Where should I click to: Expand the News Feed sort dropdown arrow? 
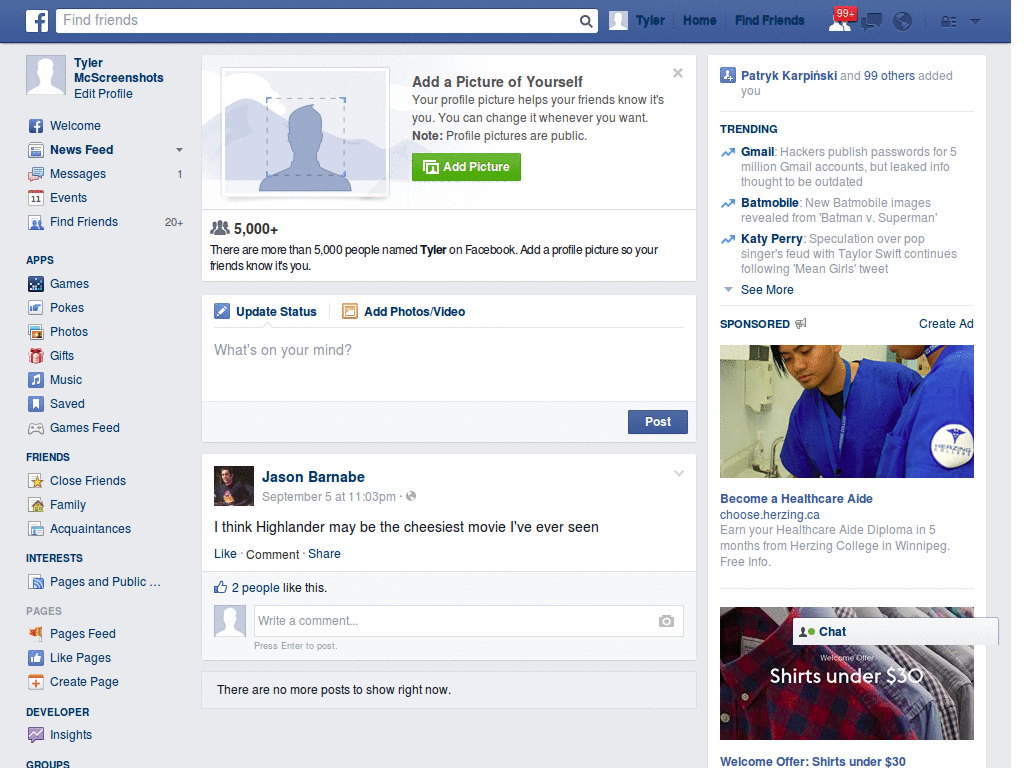(179, 150)
